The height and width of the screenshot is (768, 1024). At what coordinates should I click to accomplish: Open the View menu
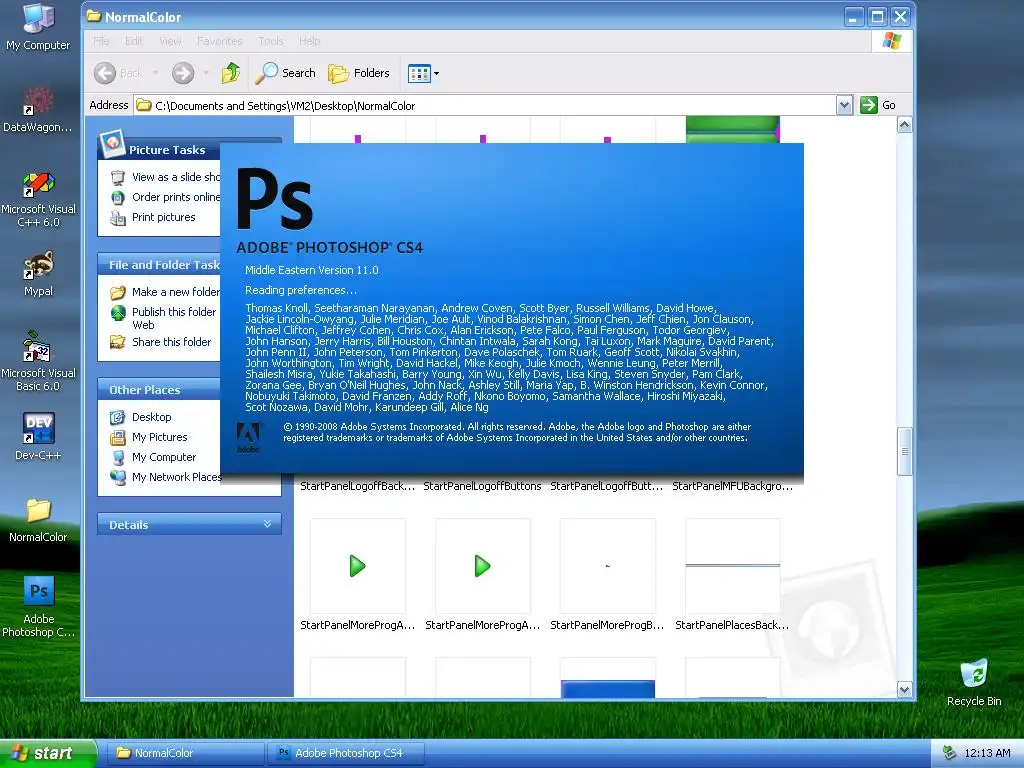[170, 41]
